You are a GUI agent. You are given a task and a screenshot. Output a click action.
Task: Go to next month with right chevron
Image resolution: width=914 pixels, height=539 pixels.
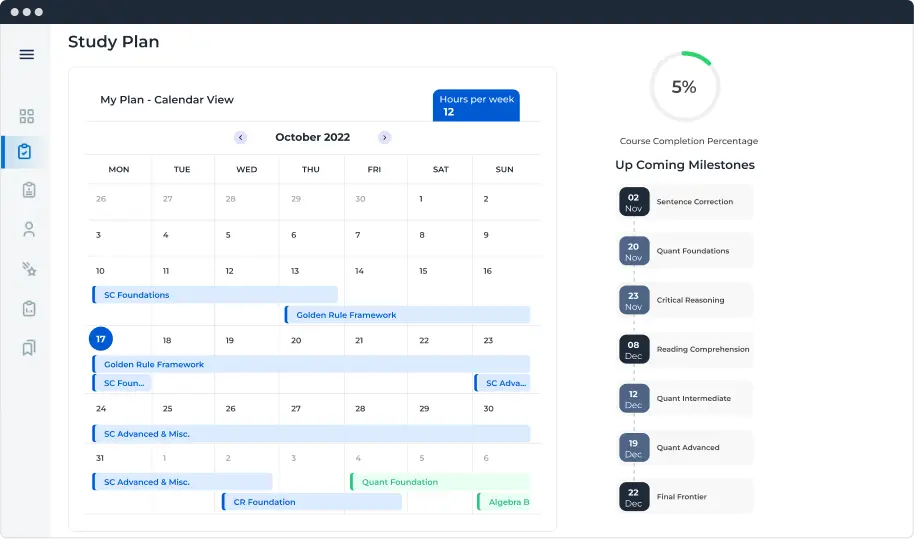(x=384, y=138)
